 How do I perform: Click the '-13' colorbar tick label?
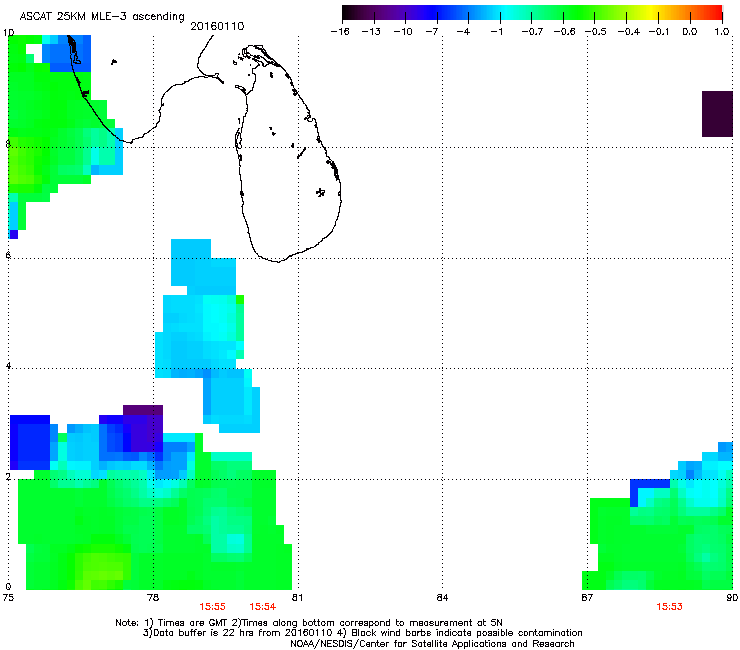coord(371,32)
